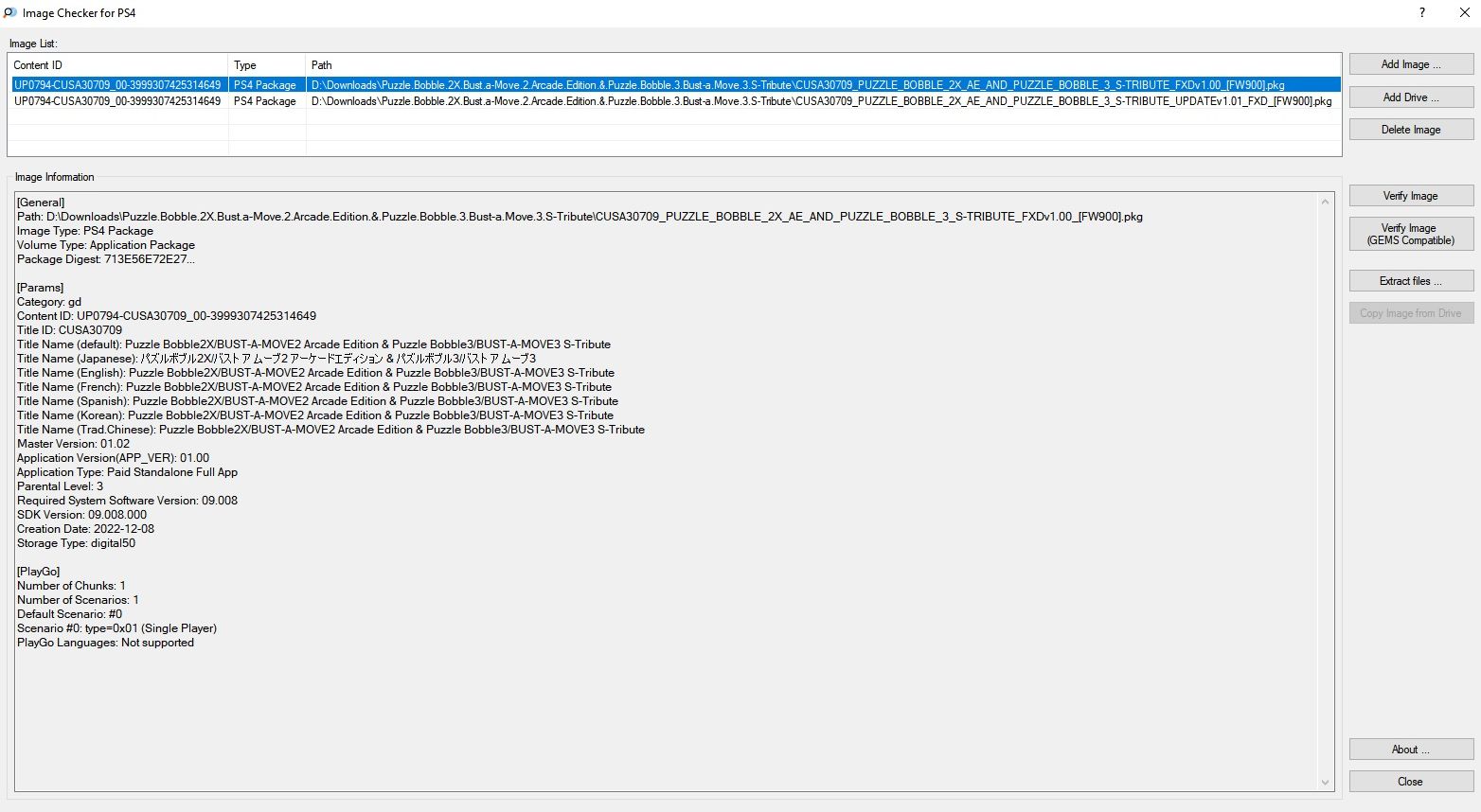Open the About dialog
Image resolution: width=1481 pixels, height=812 pixels.
1411,750
